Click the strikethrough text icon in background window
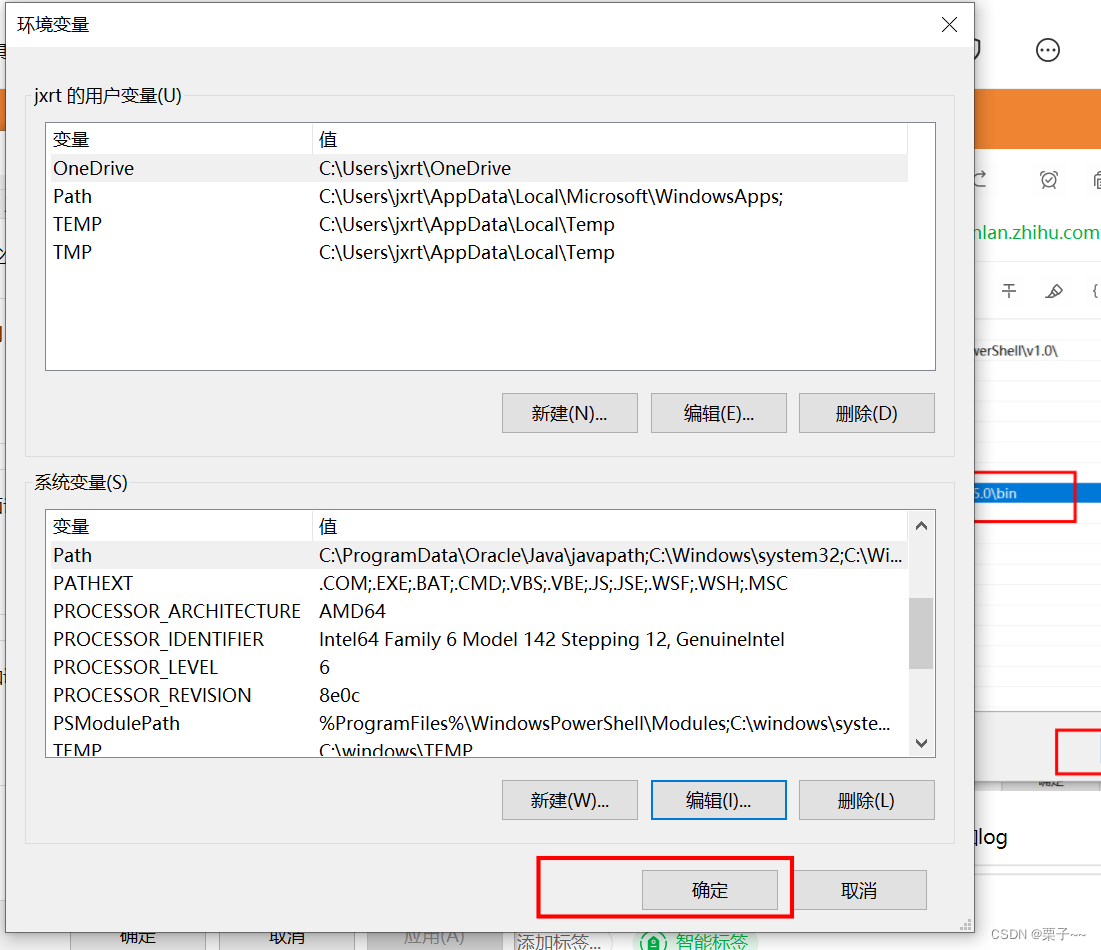This screenshot has height=950, width=1101. [x=1009, y=291]
